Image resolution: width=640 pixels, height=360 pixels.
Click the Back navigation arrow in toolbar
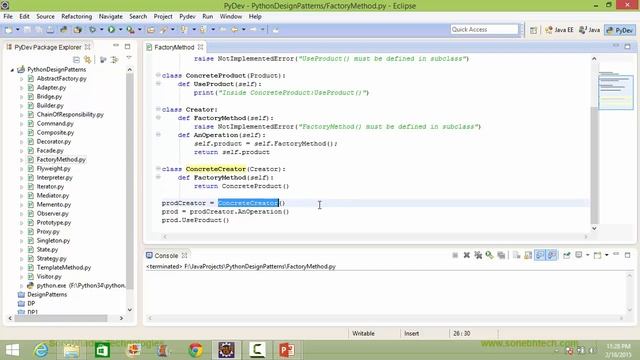pyautogui.click(x=234, y=29)
